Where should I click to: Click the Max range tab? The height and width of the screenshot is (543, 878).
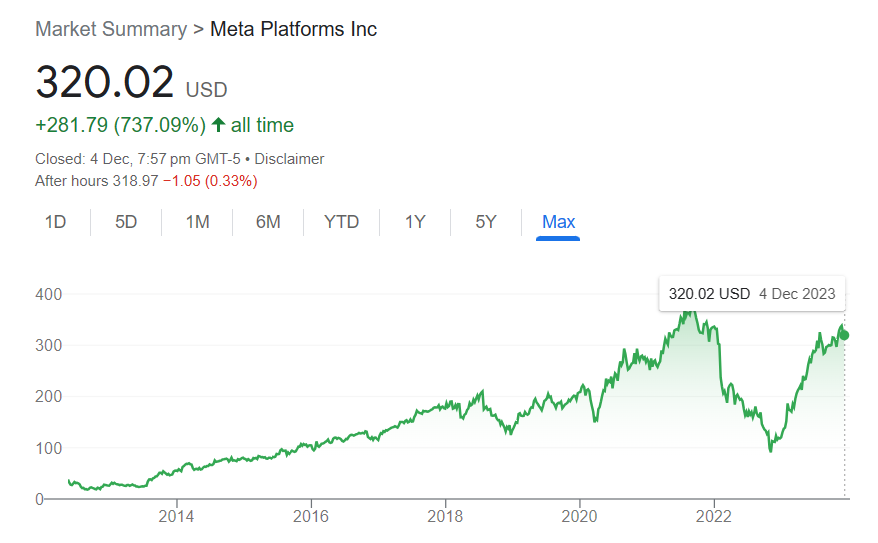pos(558,222)
